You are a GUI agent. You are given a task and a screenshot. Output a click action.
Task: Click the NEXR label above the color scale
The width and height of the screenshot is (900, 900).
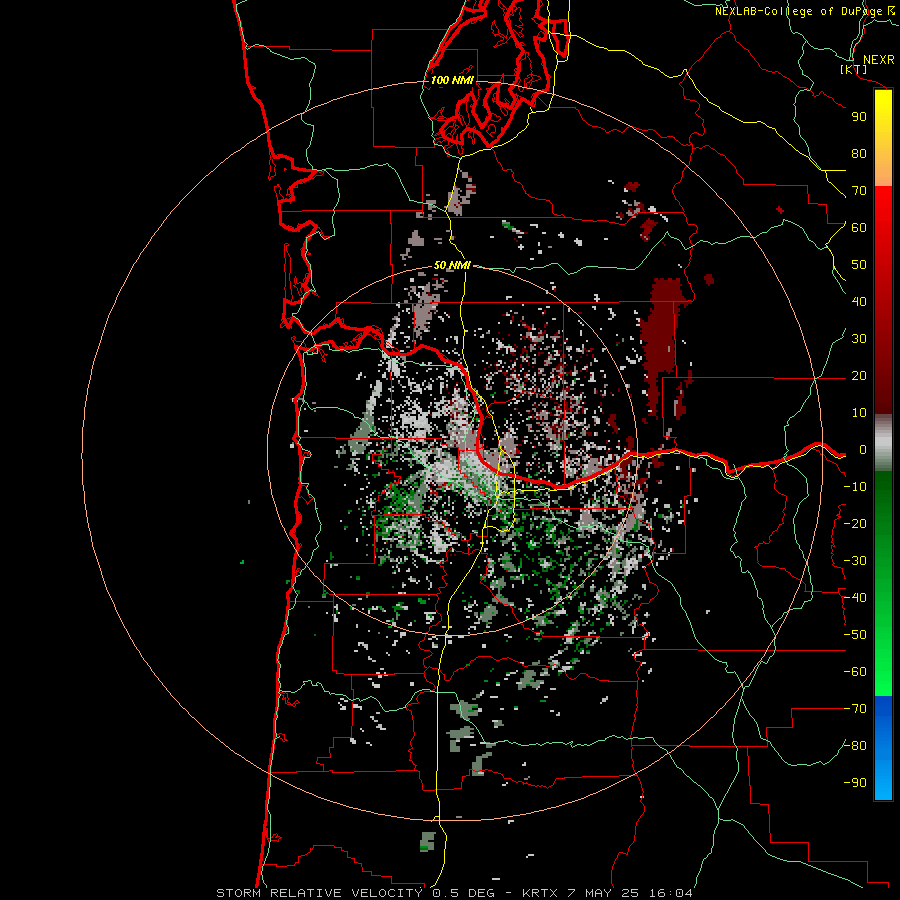878,60
